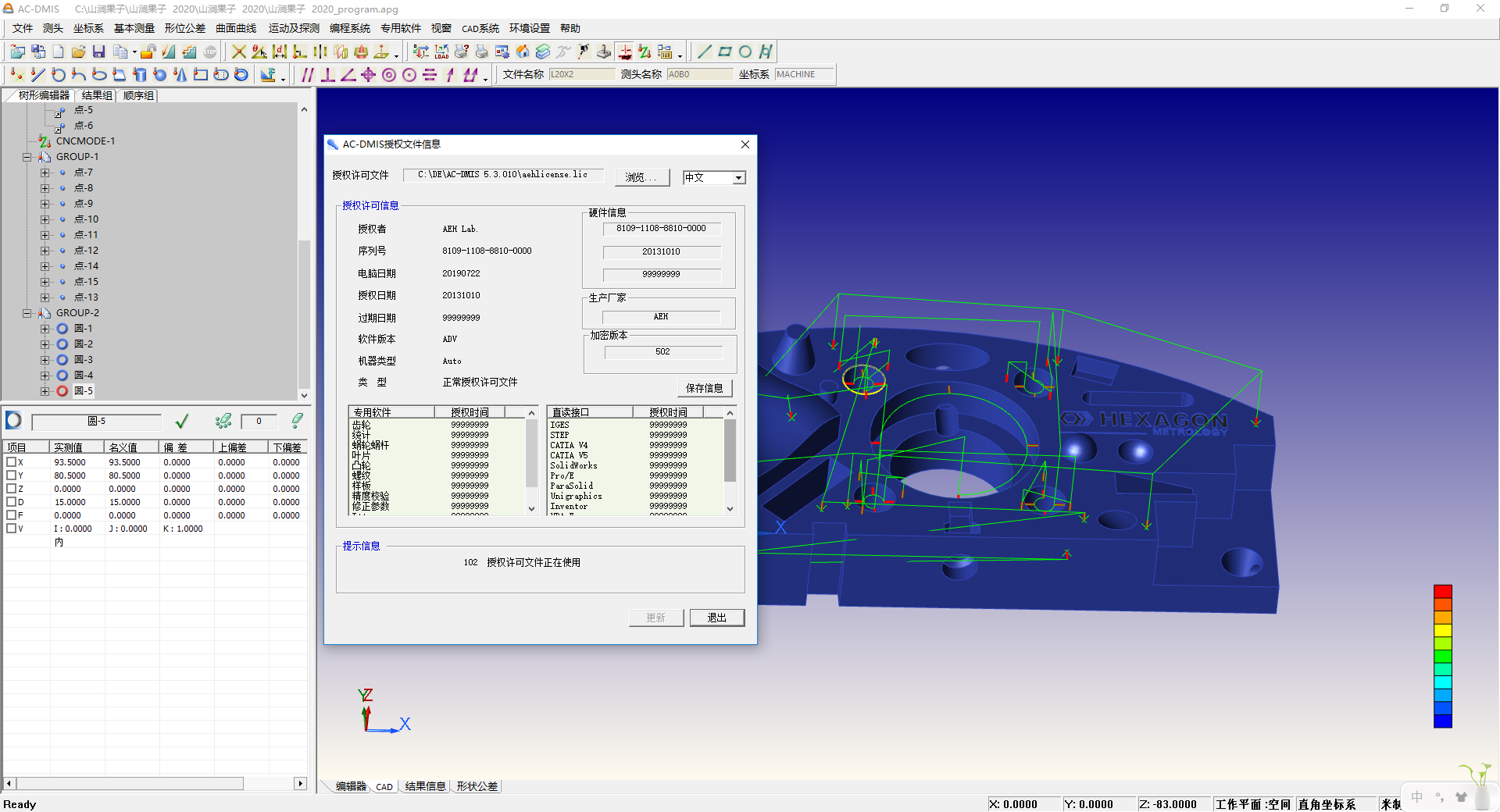Select the measure sphere tool icon

(x=160, y=75)
